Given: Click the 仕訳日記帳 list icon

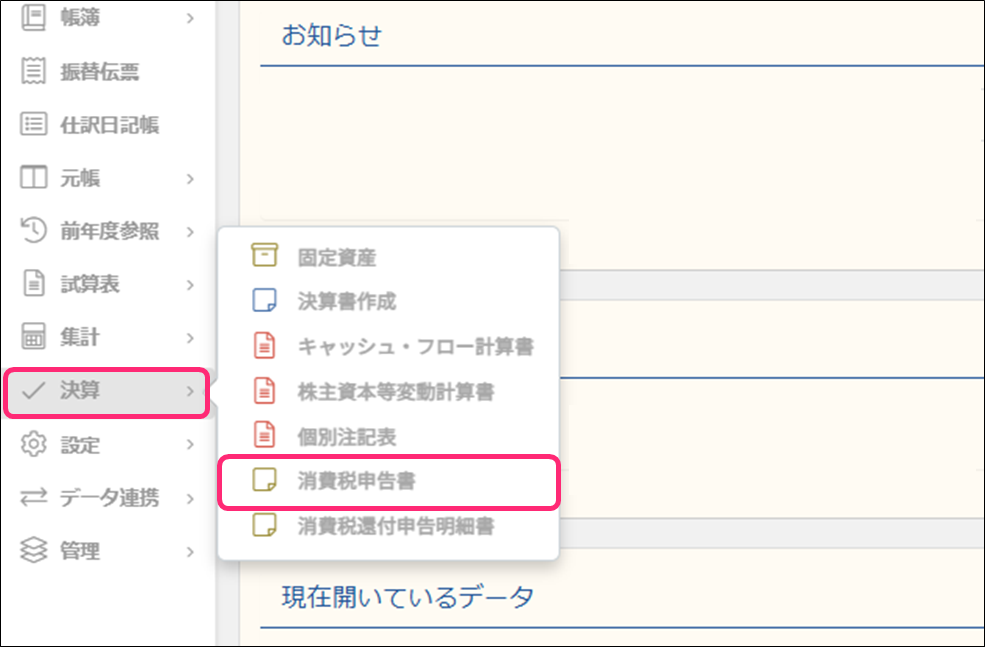Looking at the screenshot, I should click(34, 125).
